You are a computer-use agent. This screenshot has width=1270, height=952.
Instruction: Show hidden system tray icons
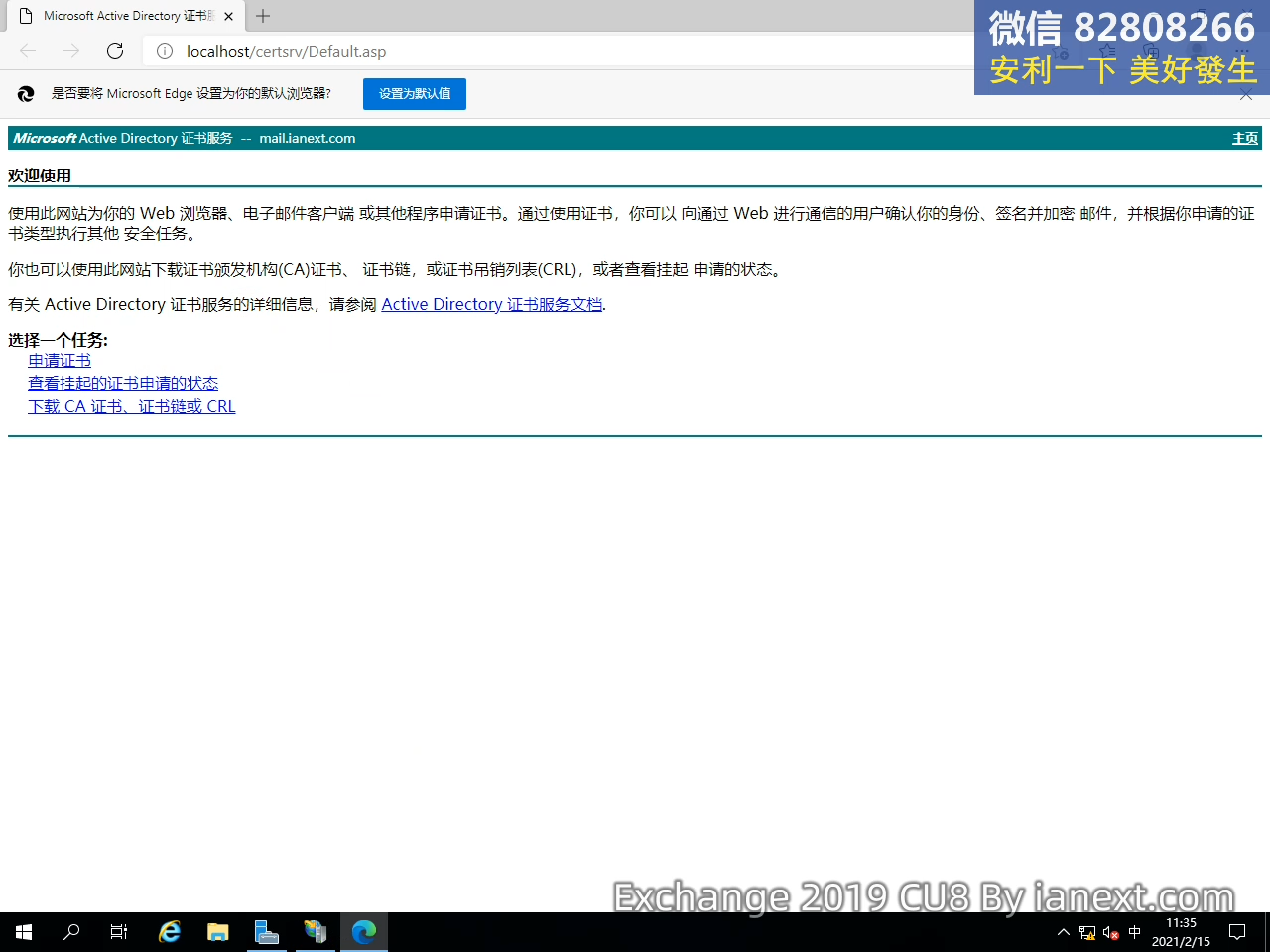pos(1064,932)
